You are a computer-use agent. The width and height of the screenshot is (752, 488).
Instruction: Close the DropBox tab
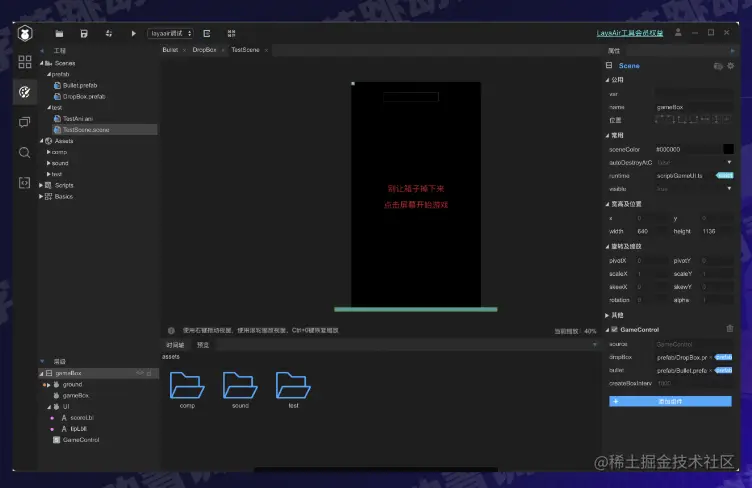click(223, 50)
